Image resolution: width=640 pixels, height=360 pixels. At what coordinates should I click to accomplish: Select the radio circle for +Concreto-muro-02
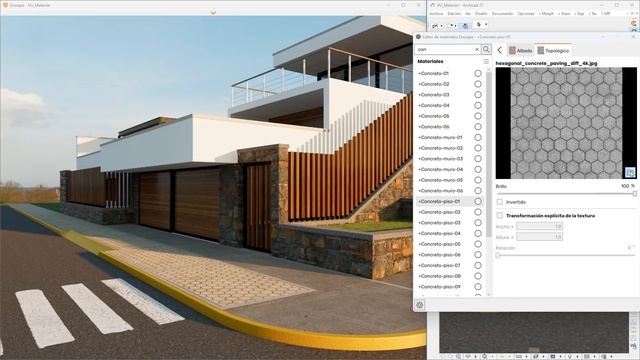point(478,148)
